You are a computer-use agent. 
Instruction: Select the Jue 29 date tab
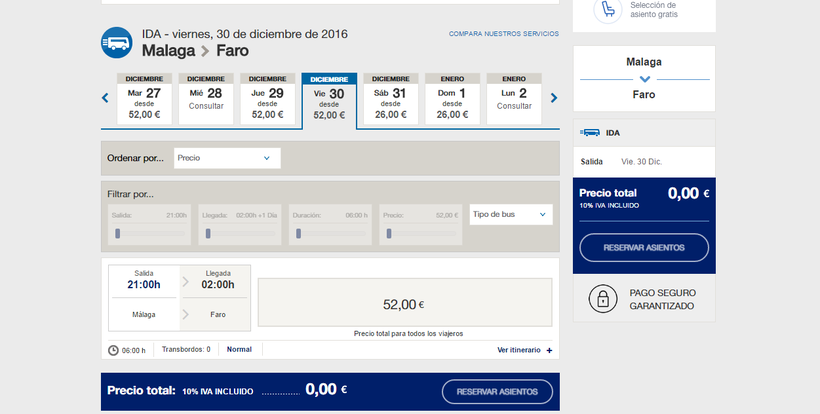click(x=268, y=99)
